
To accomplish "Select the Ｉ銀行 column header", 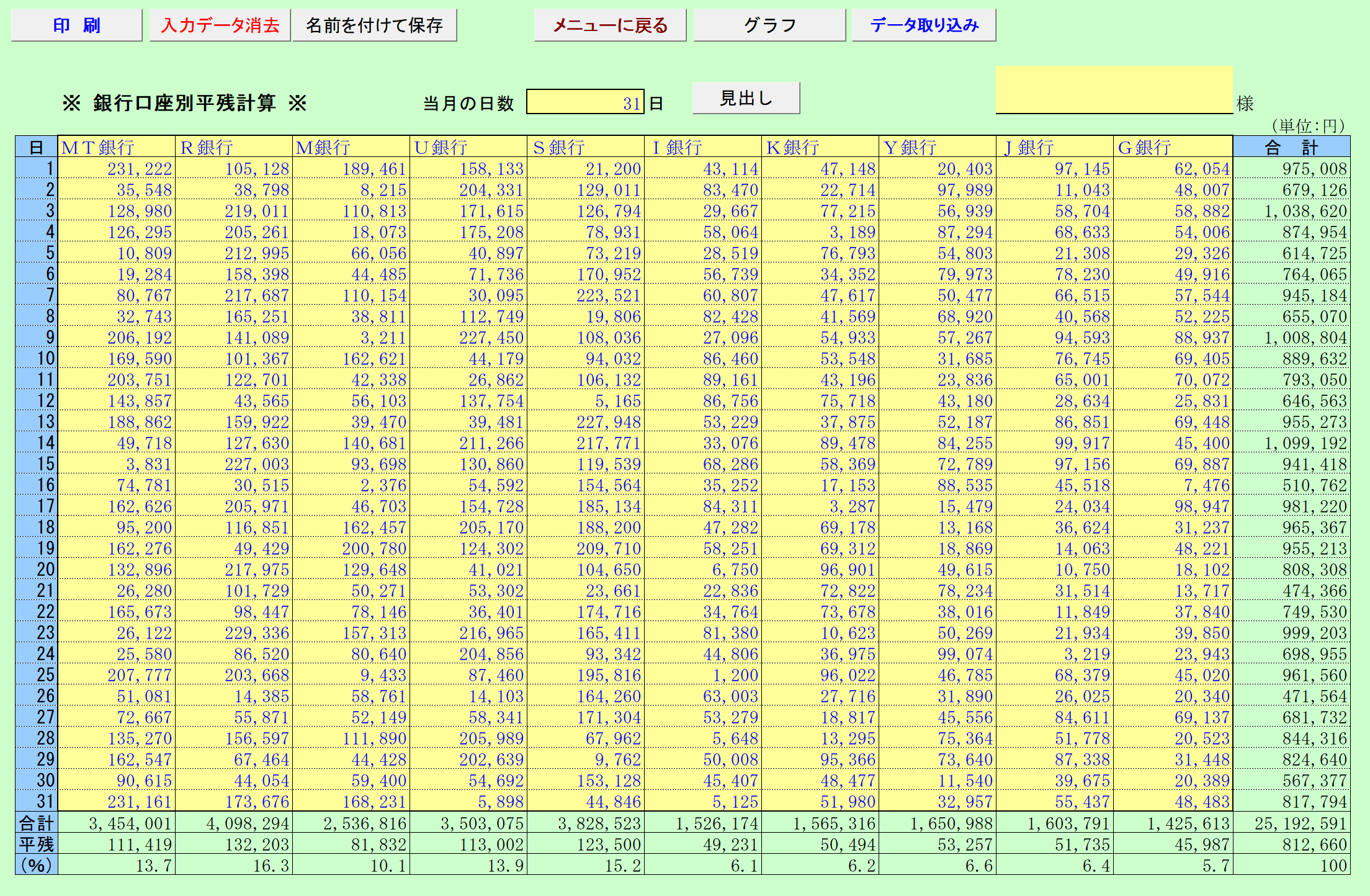I will pos(703,147).
